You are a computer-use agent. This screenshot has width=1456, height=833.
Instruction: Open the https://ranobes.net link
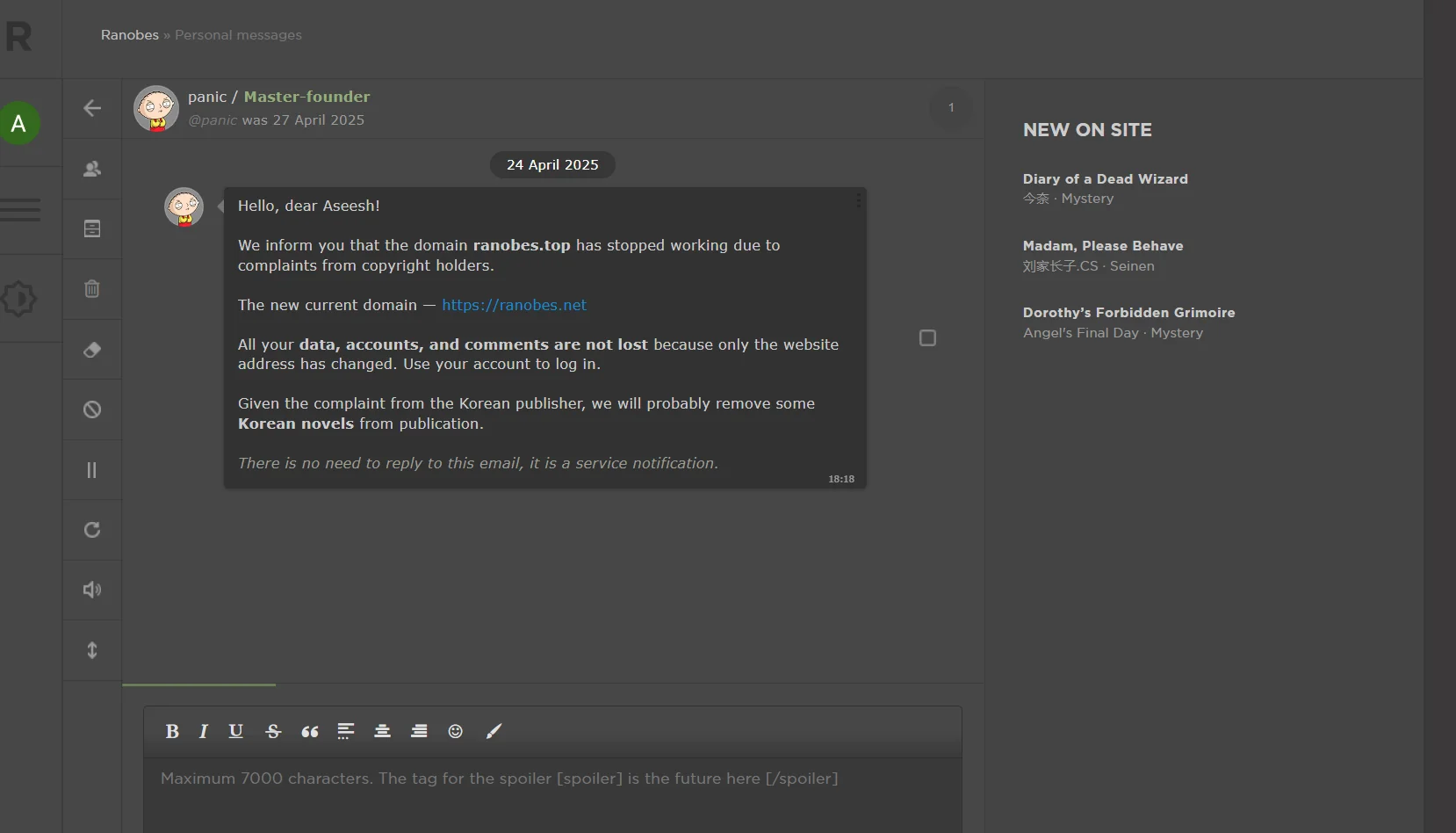tap(514, 305)
